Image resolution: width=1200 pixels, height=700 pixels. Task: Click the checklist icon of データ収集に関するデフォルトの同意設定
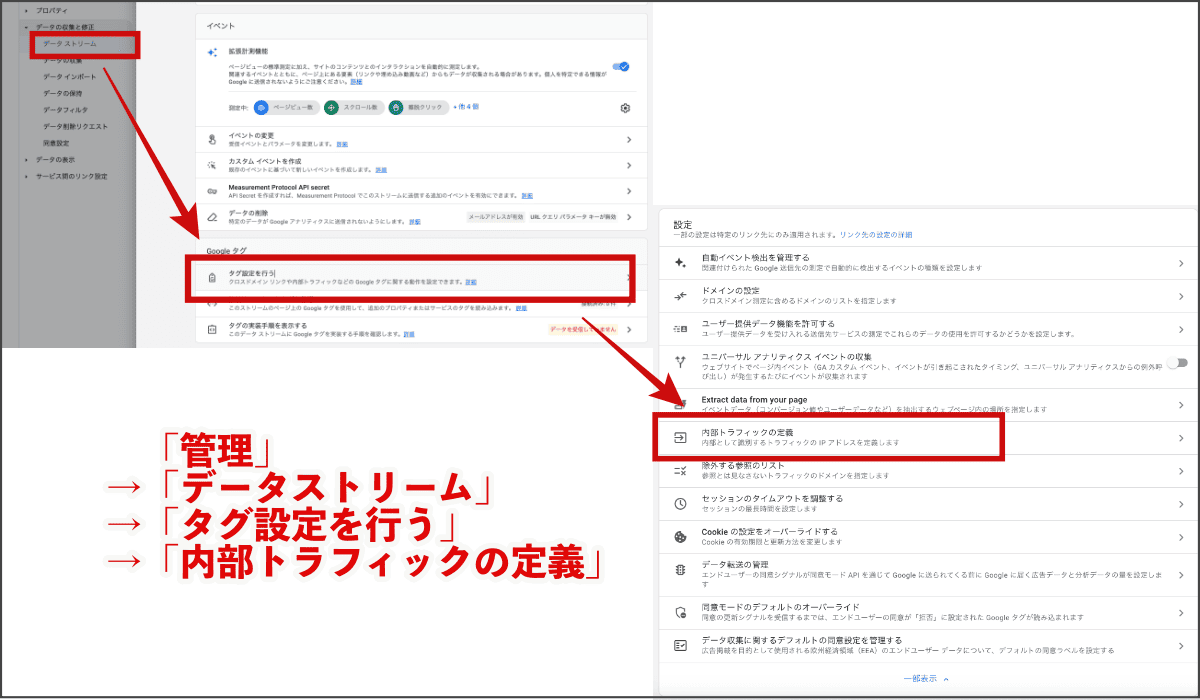click(680, 645)
